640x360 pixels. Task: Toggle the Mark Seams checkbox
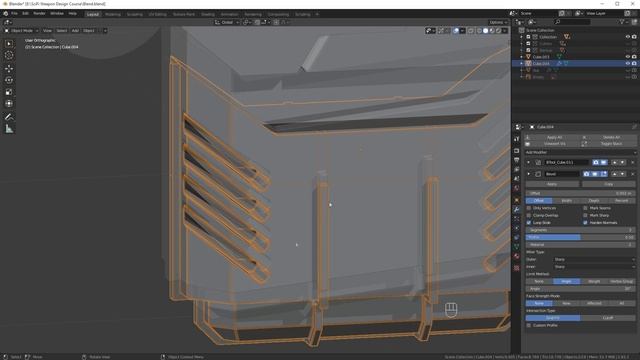[585, 208]
